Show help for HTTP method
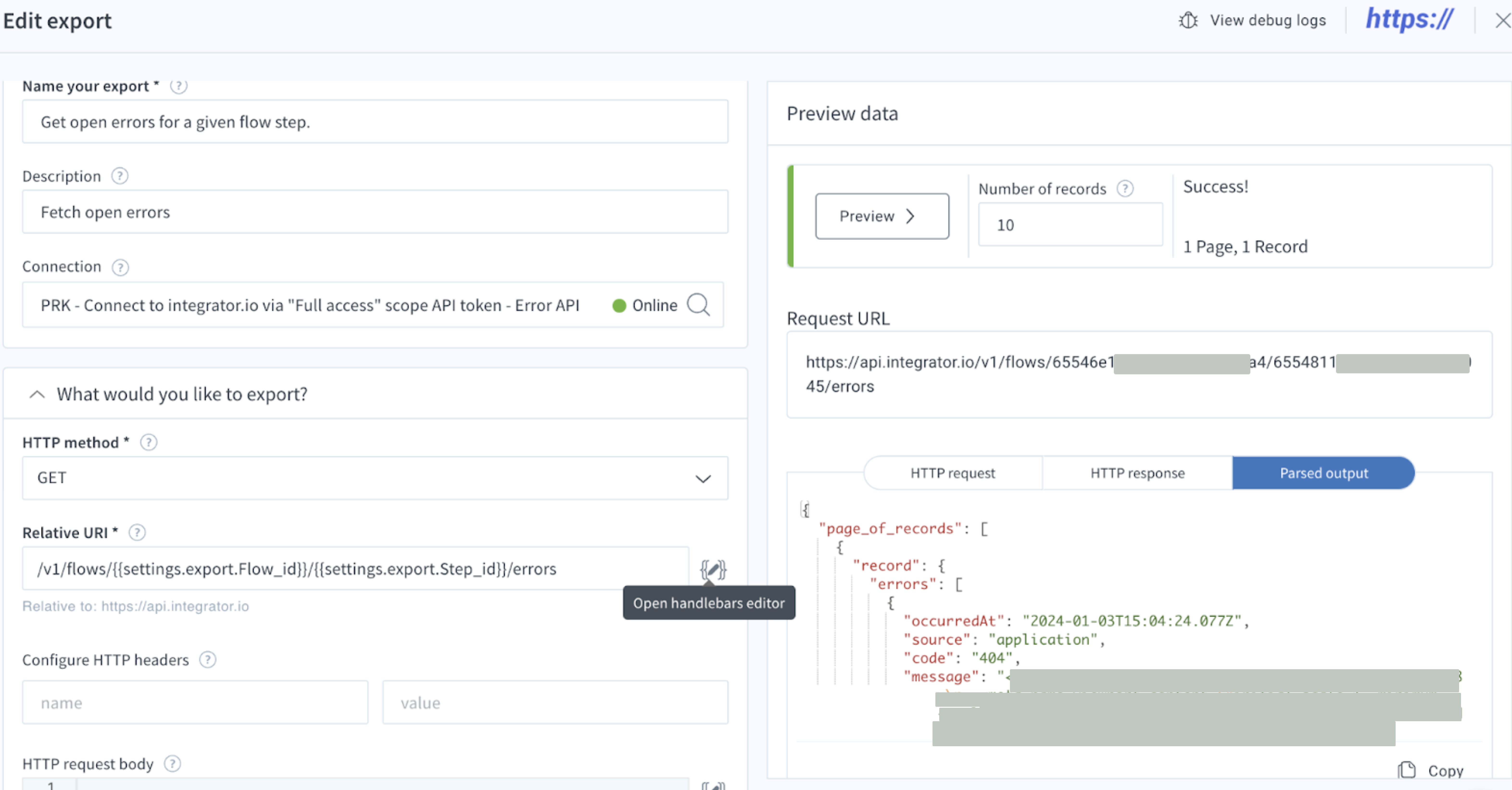 coord(149,442)
